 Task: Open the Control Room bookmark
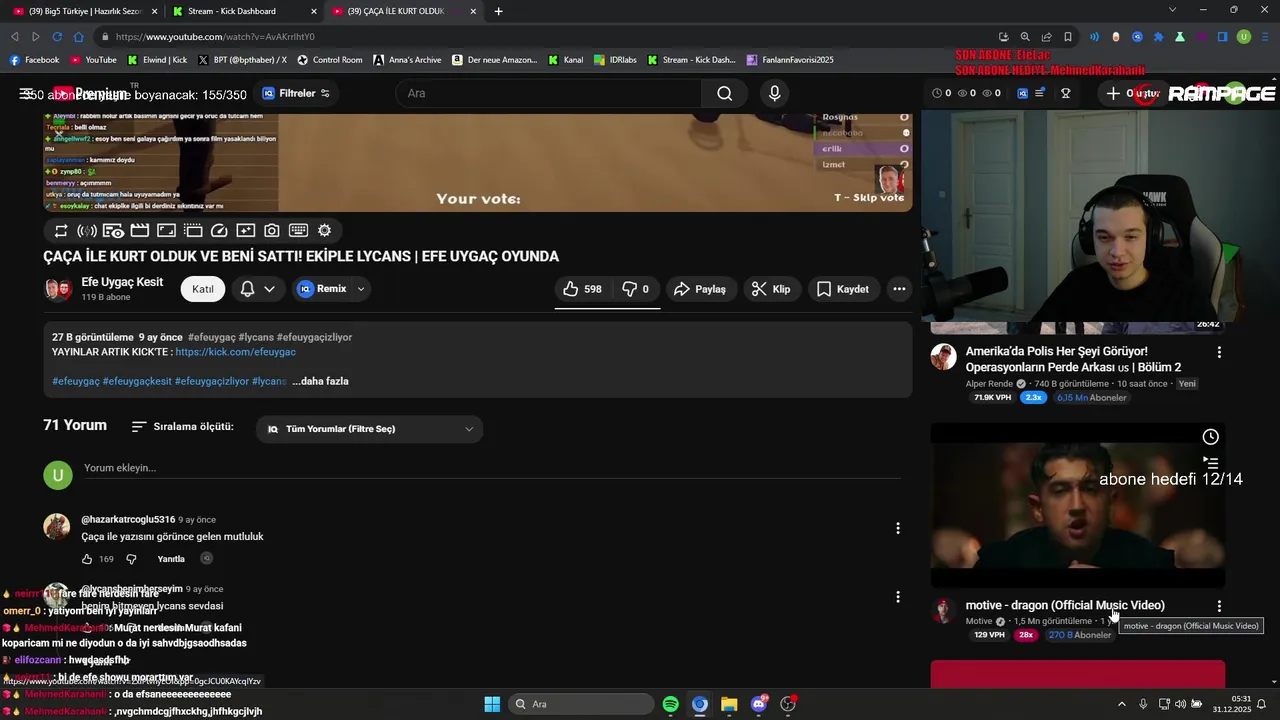click(330, 60)
